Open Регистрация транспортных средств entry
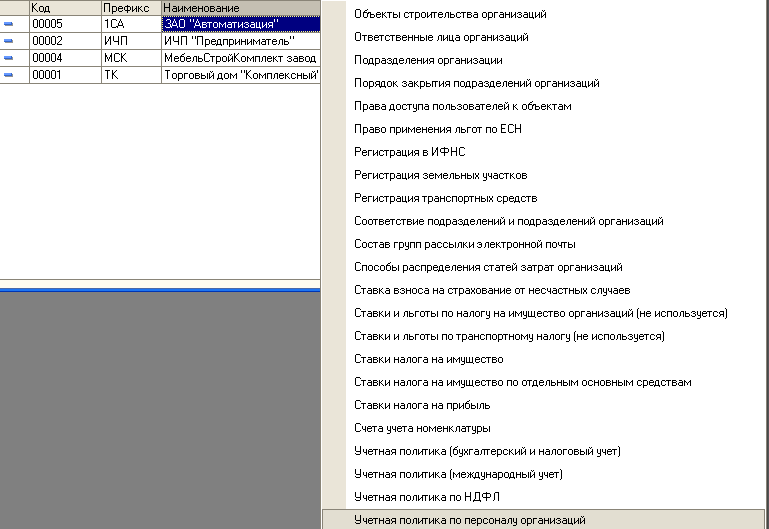The width and height of the screenshot is (769, 529). click(x=445, y=198)
